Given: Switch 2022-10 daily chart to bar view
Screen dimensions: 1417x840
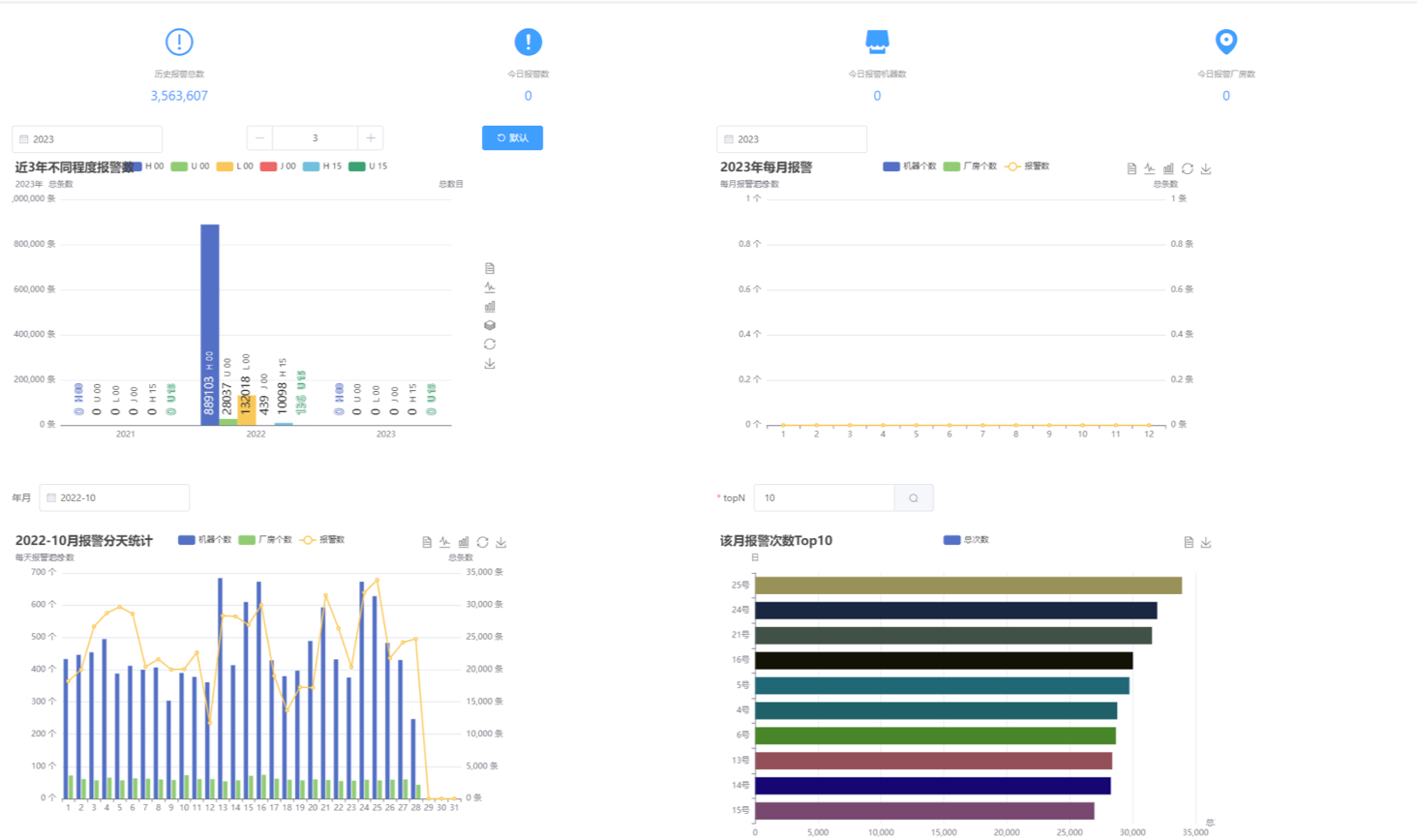Looking at the screenshot, I should pos(464,542).
